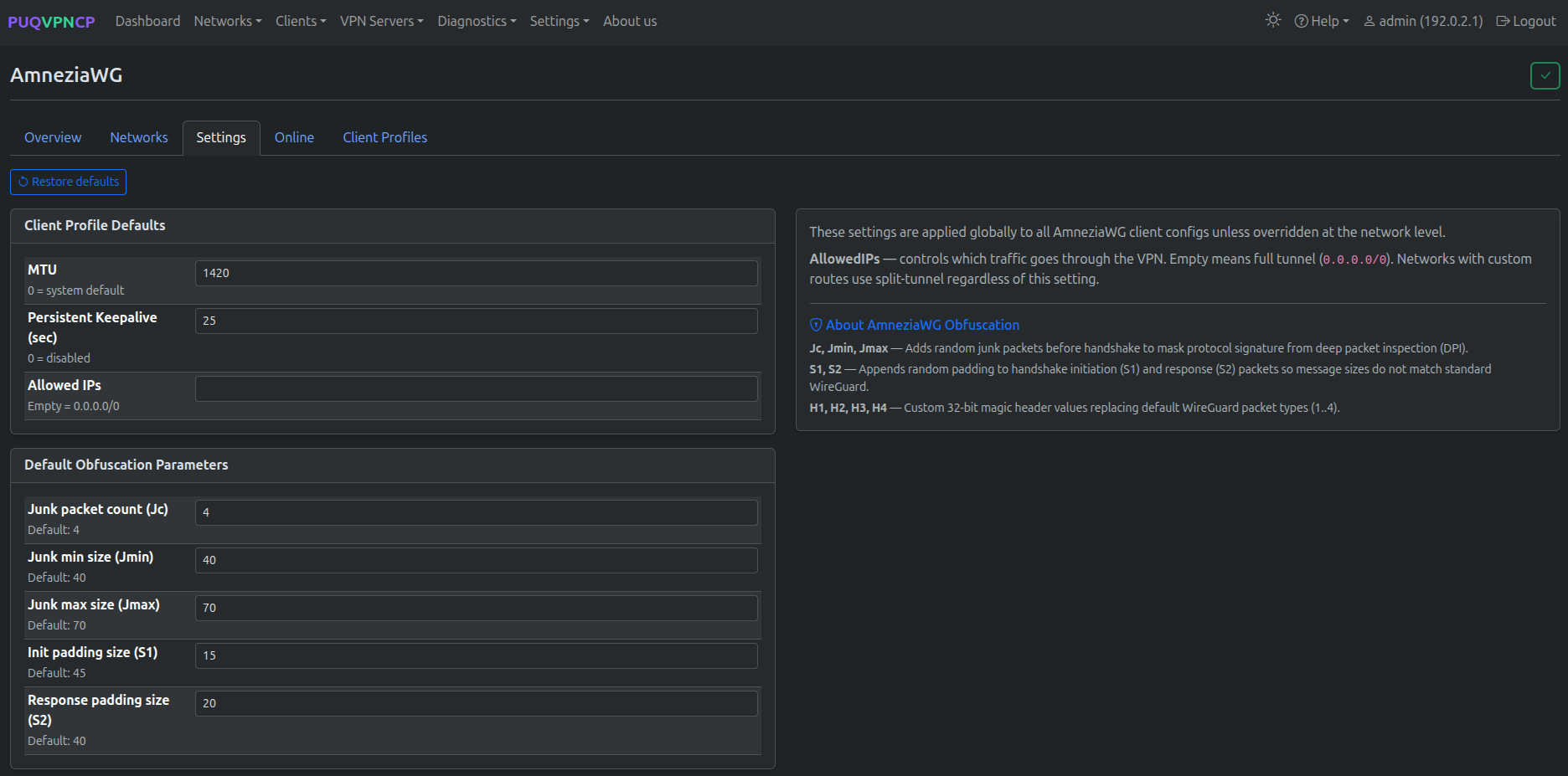Open the VPN Servers dropdown

pos(382,21)
